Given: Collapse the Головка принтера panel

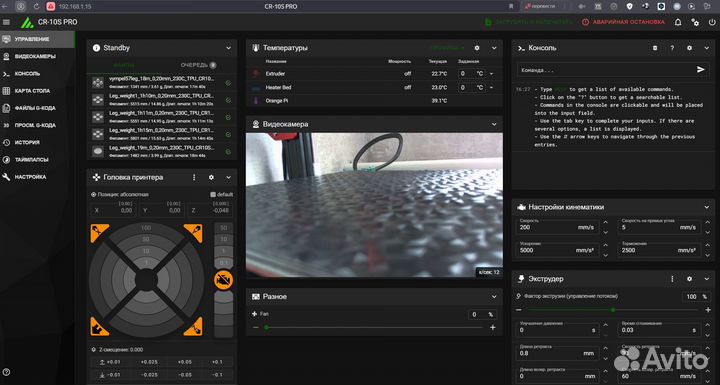Looking at the screenshot, I should tap(229, 177).
